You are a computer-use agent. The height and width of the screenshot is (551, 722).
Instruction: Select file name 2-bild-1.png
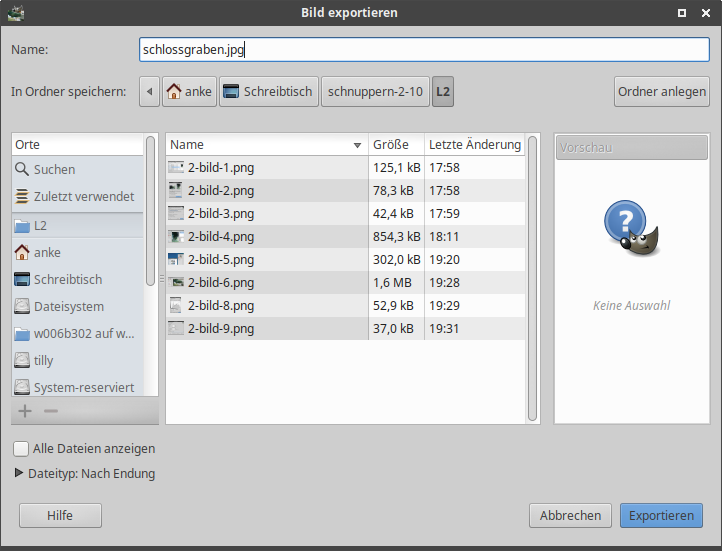[221, 168]
